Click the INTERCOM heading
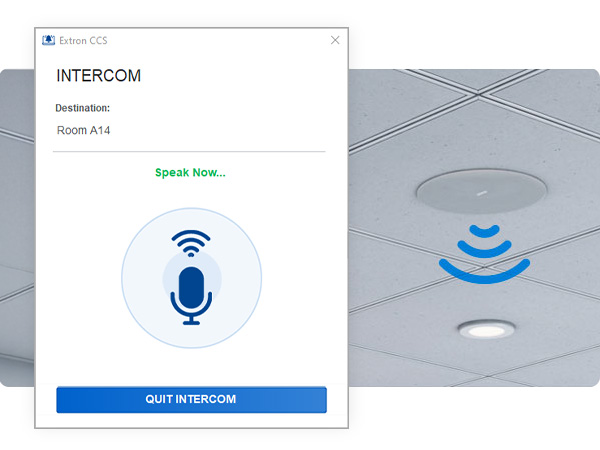The width and height of the screenshot is (600, 450). [98, 75]
